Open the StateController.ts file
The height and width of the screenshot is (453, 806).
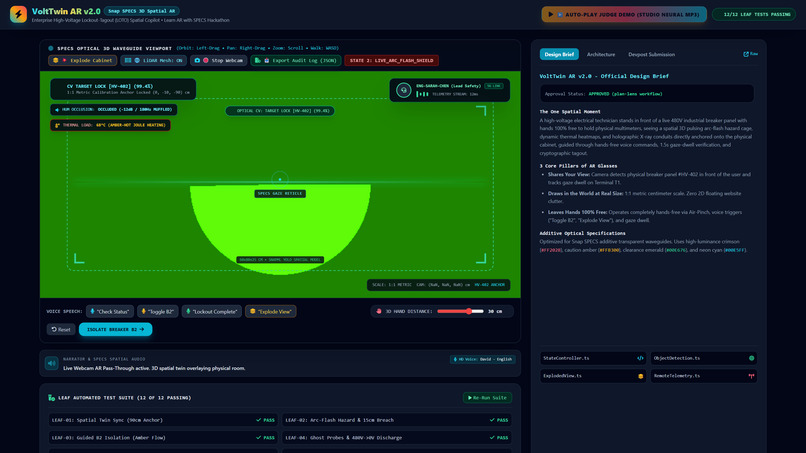593,358
